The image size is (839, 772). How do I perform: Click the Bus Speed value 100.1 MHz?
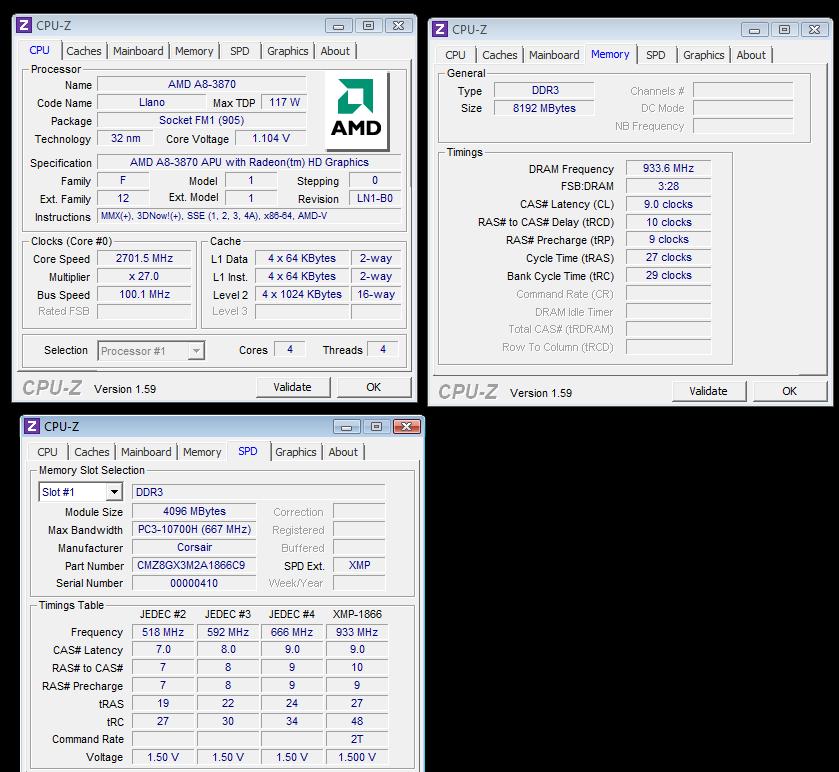[x=144, y=294]
